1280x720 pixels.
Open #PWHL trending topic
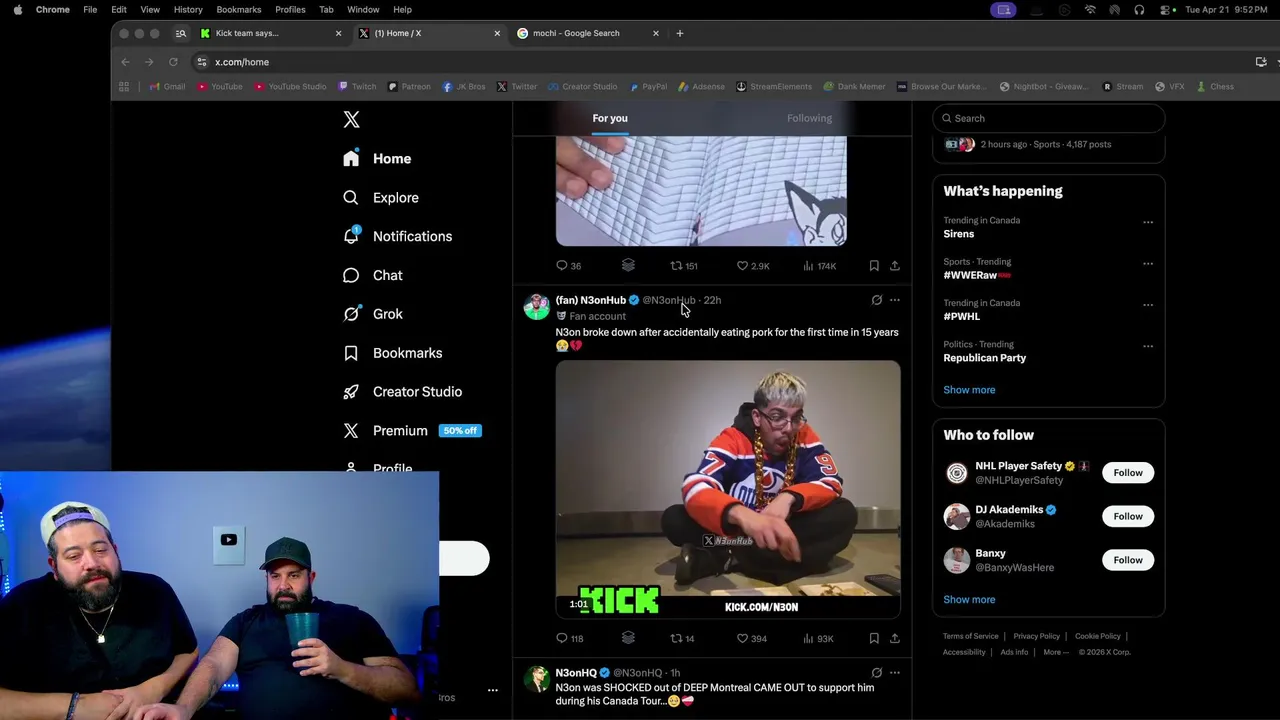[961, 316]
